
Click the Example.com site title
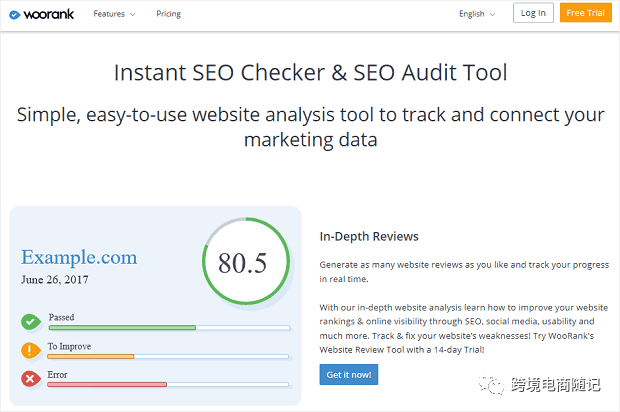click(79, 257)
